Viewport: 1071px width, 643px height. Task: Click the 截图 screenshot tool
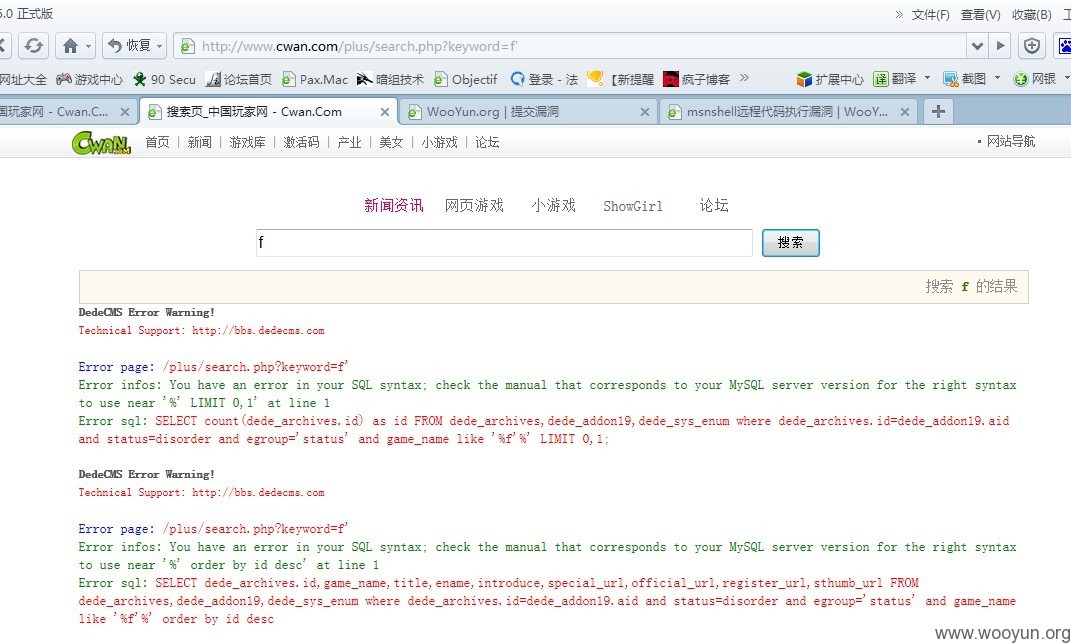[964, 79]
